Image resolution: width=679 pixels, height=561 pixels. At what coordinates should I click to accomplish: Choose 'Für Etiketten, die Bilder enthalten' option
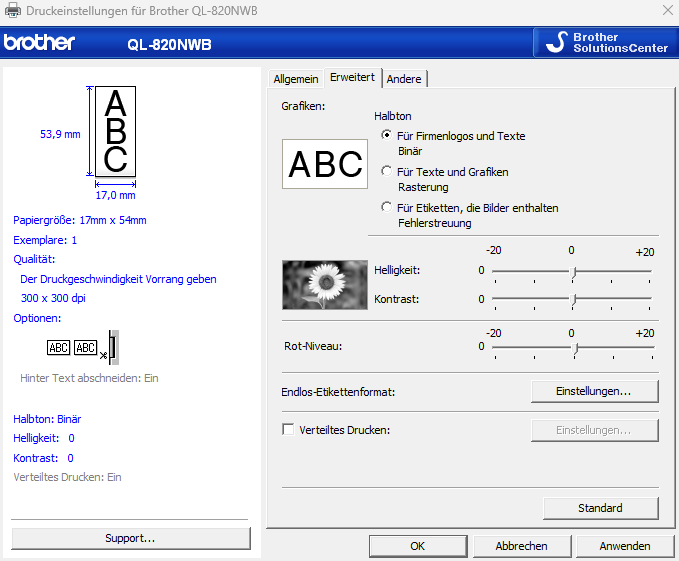[x=387, y=207]
